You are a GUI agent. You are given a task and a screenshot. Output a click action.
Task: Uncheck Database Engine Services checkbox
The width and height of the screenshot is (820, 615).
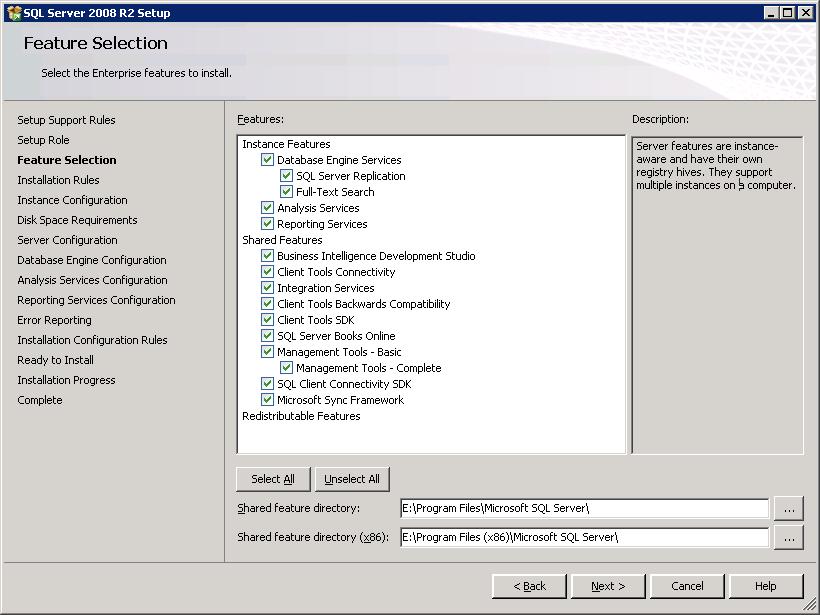click(x=267, y=160)
